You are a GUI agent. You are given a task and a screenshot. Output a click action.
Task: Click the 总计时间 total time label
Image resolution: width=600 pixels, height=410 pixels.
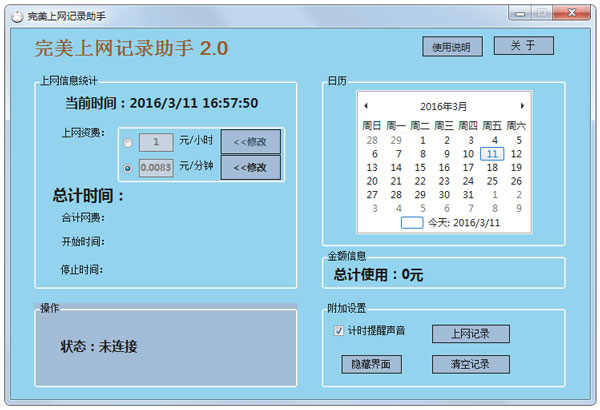(x=88, y=196)
